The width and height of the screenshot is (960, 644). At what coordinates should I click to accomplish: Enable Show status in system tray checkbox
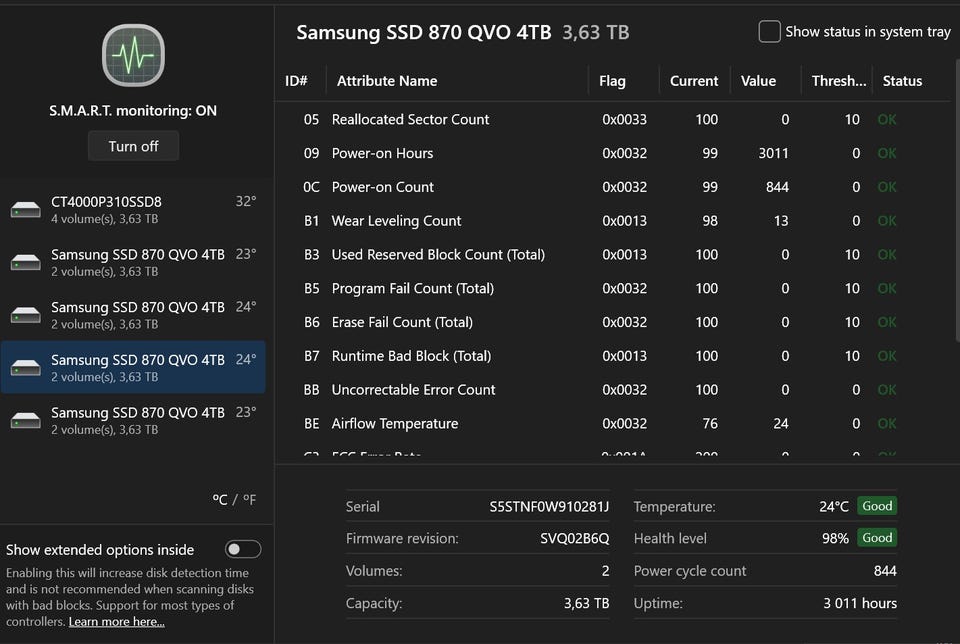click(769, 32)
